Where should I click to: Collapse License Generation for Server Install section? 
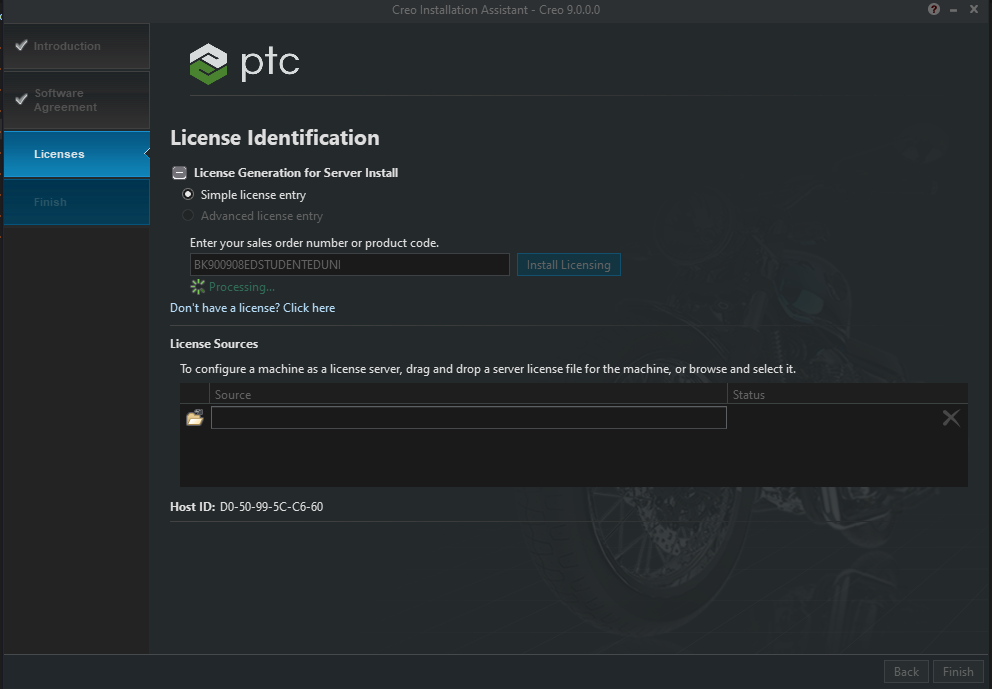click(x=179, y=173)
